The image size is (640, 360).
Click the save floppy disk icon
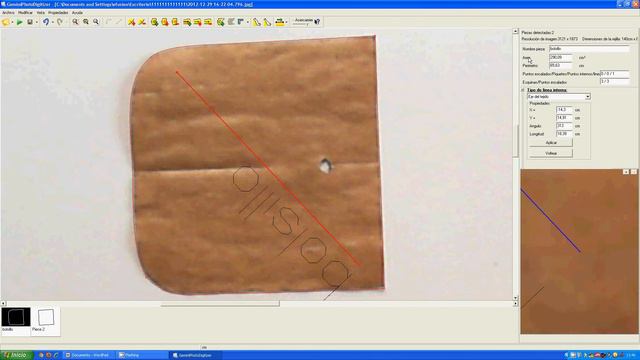pyautogui.click(x=30, y=22)
